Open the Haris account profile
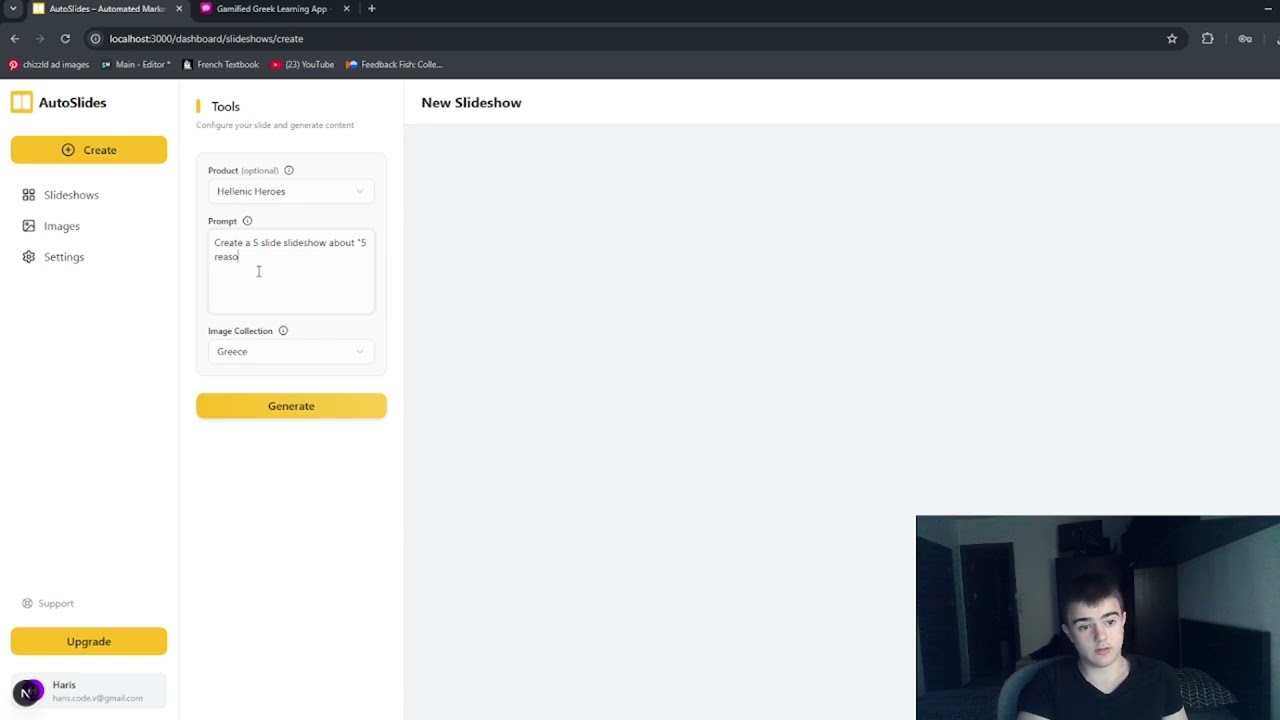Image resolution: width=1280 pixels, height=720 pixels. (89, 691)
